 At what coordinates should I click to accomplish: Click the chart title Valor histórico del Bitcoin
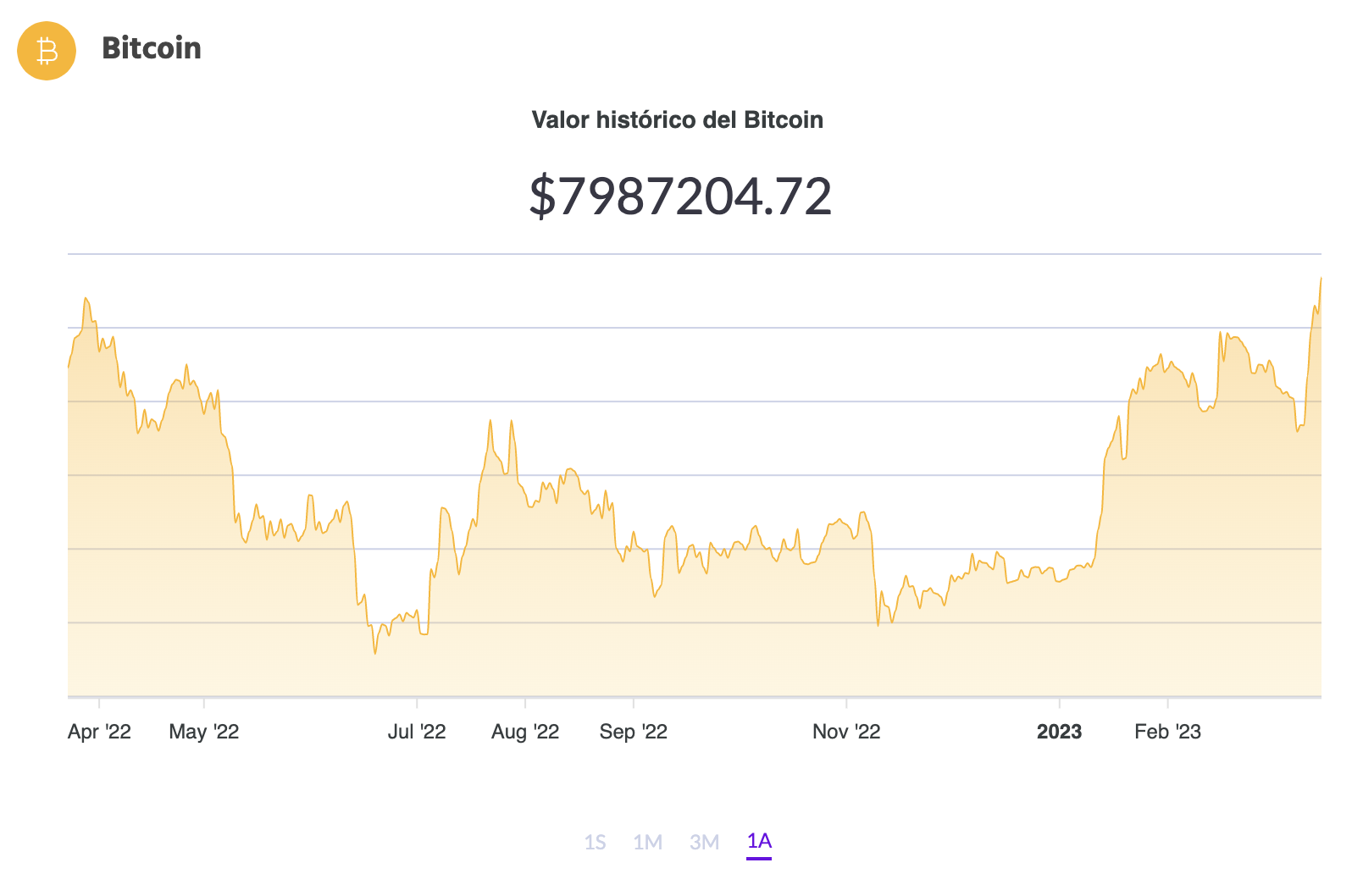click(x=677, y=120)
